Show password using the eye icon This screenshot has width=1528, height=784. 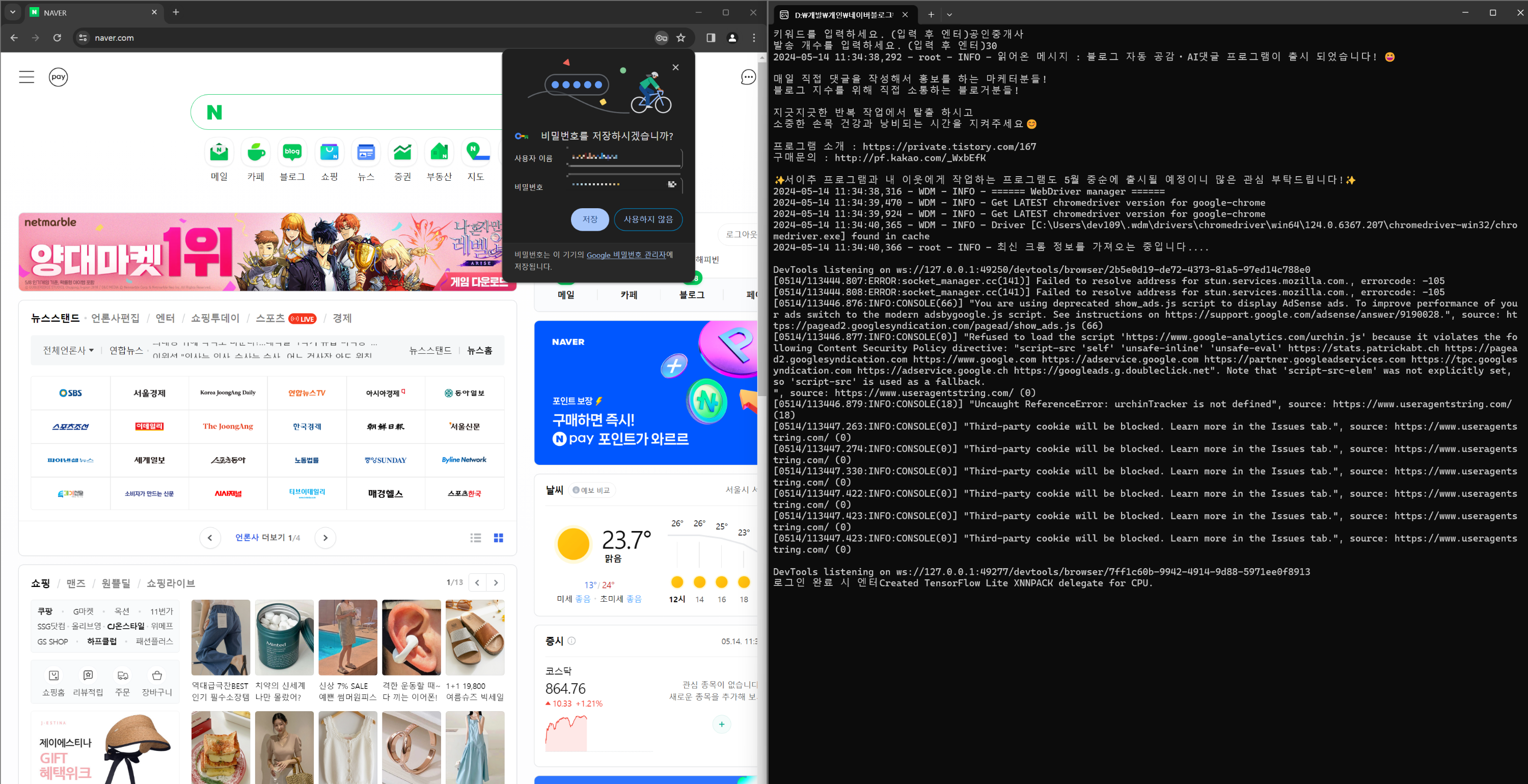click(671, 184)
